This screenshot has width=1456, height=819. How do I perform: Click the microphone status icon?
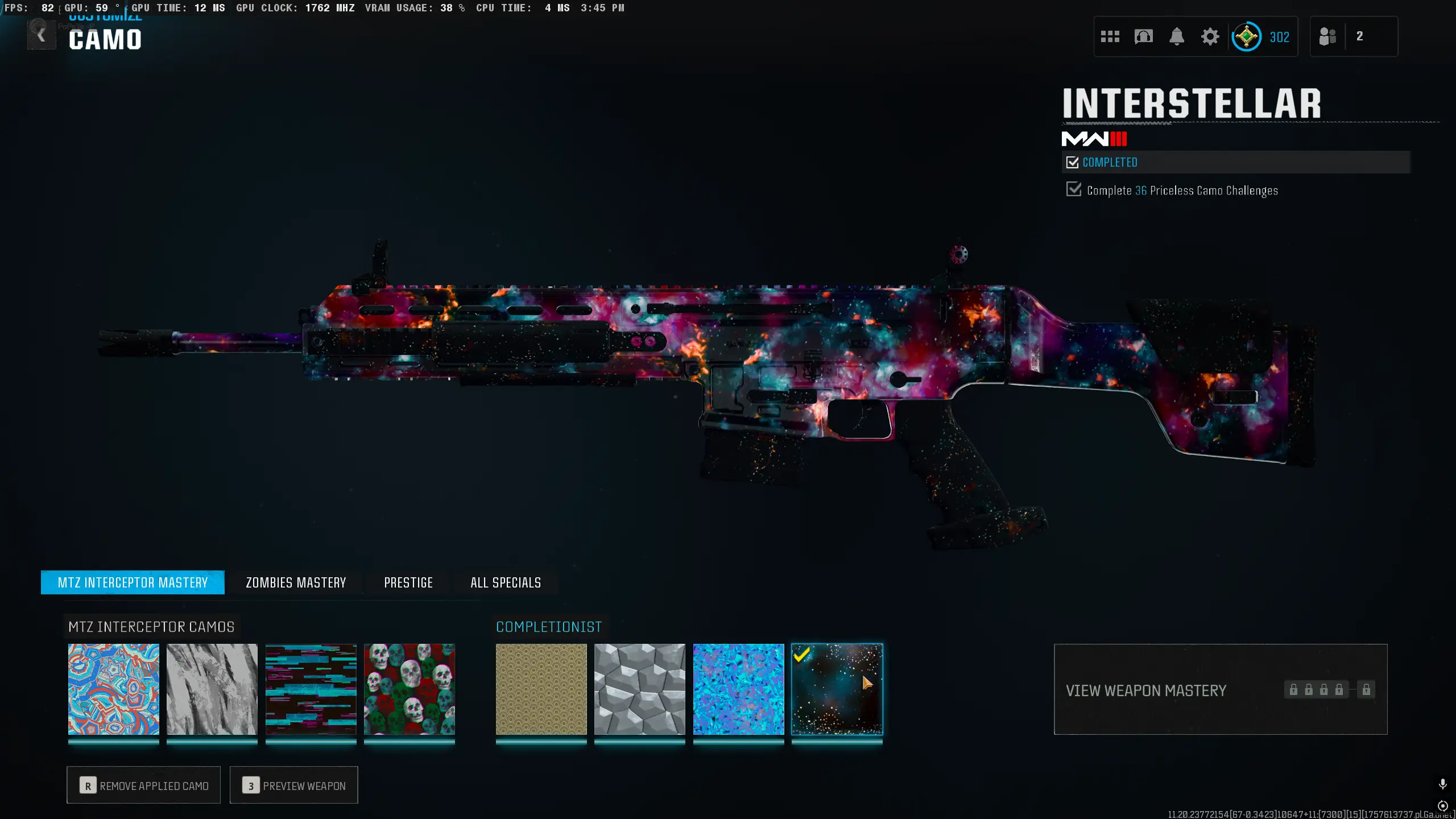1442,784
